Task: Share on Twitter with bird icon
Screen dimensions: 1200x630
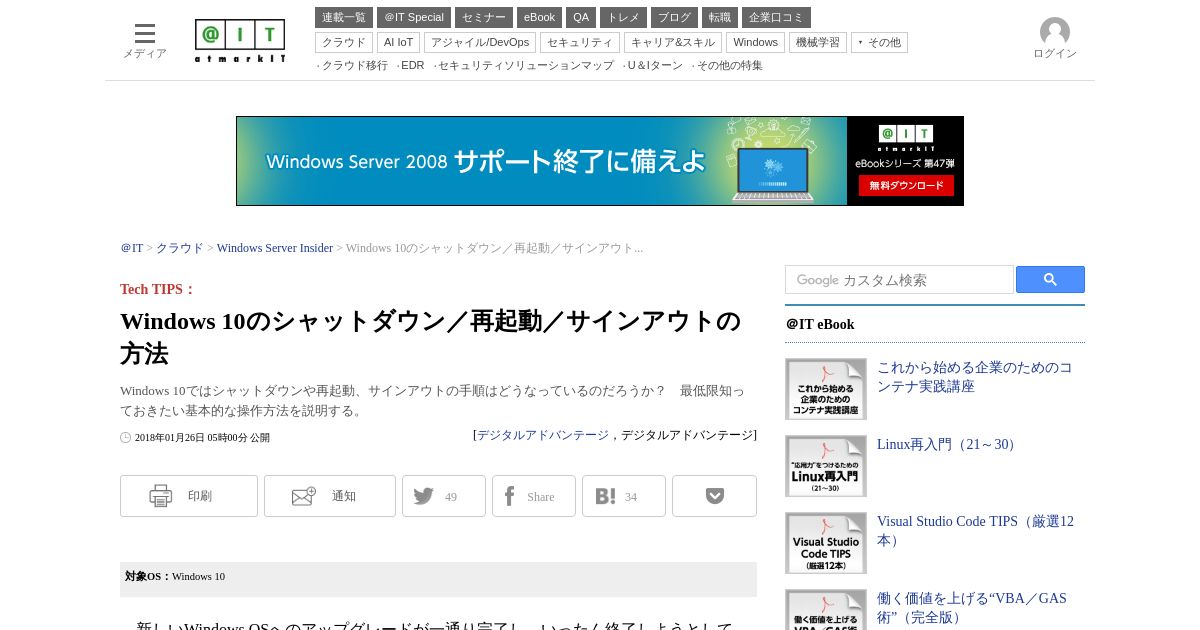Action: click(444, 496)
